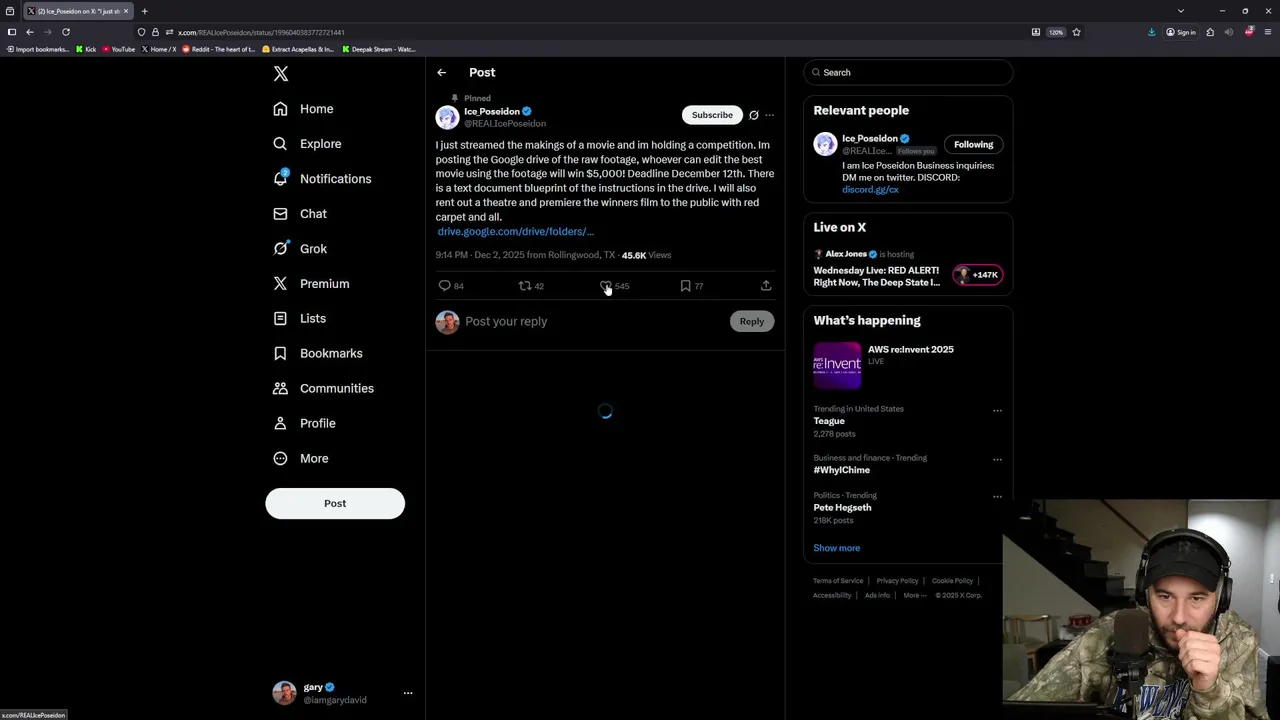Screen dimensions: 1280x720
Task: Click Show more under trends
Action: [x=836, y=548]
